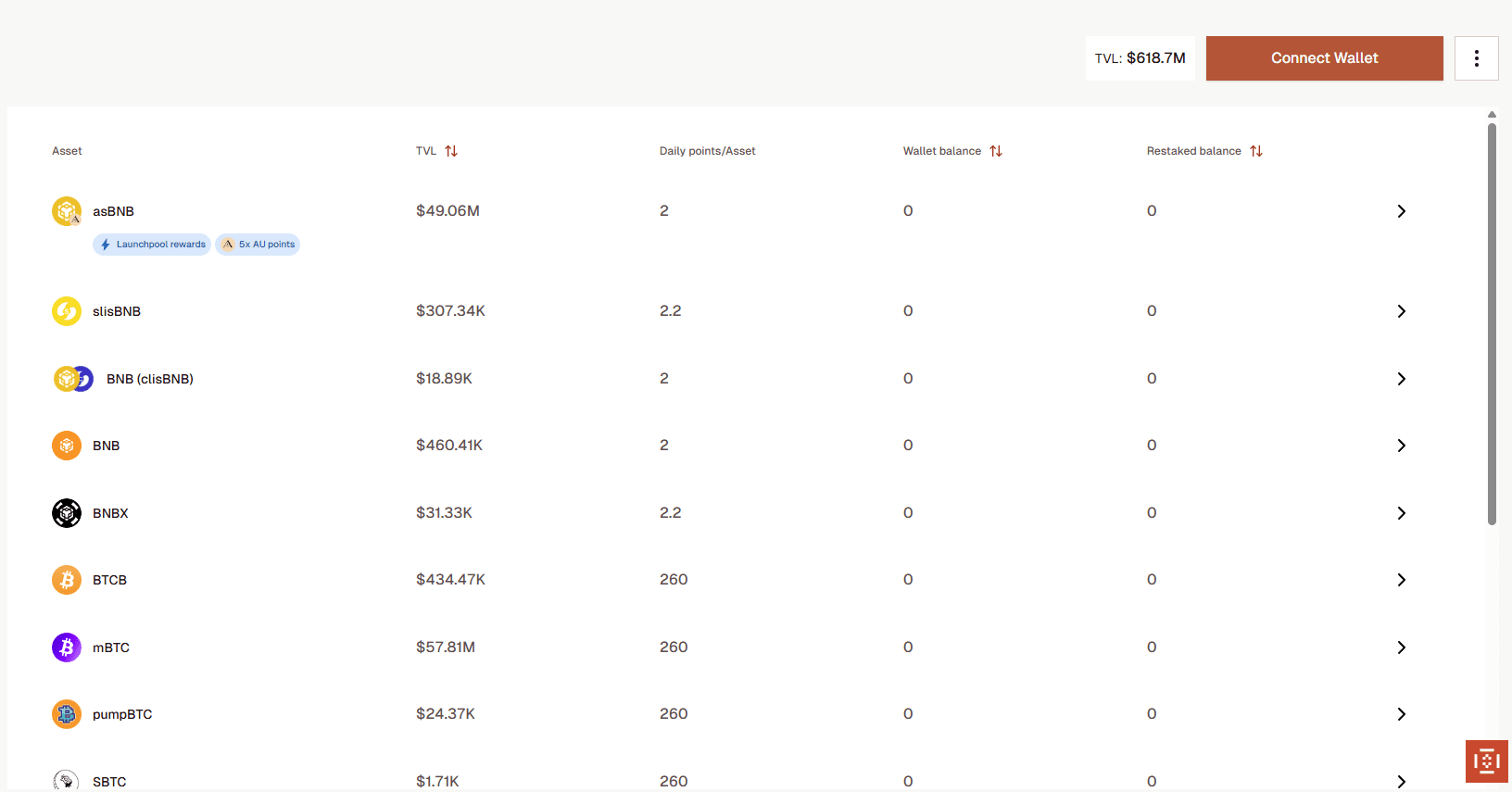Click the asBNB token icon
The width and height of the screenshot is (1512, 792).
click(x=67, y=211)
